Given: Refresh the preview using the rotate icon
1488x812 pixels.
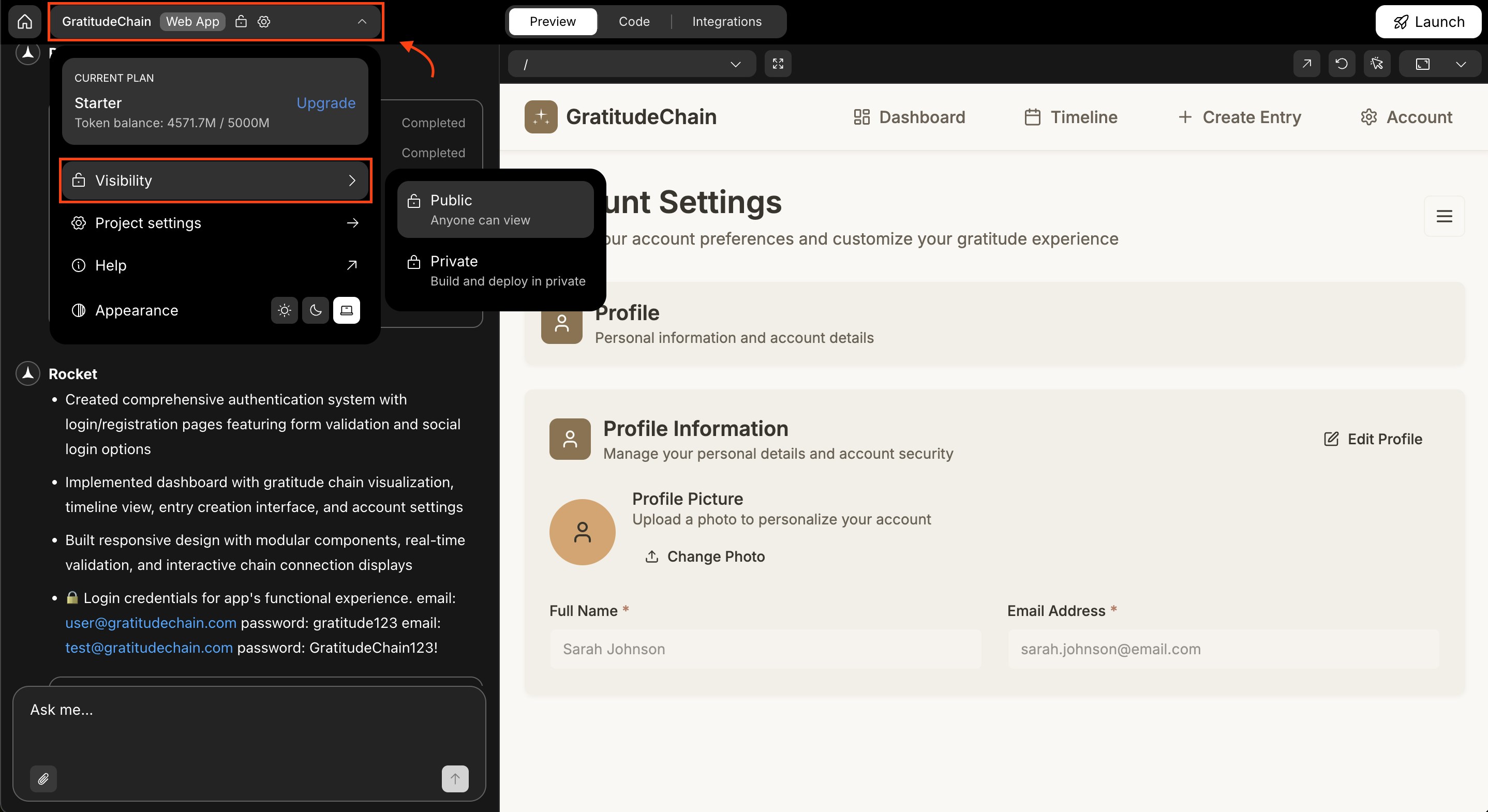Looking at the screenshot, I should click(1342, 64).
